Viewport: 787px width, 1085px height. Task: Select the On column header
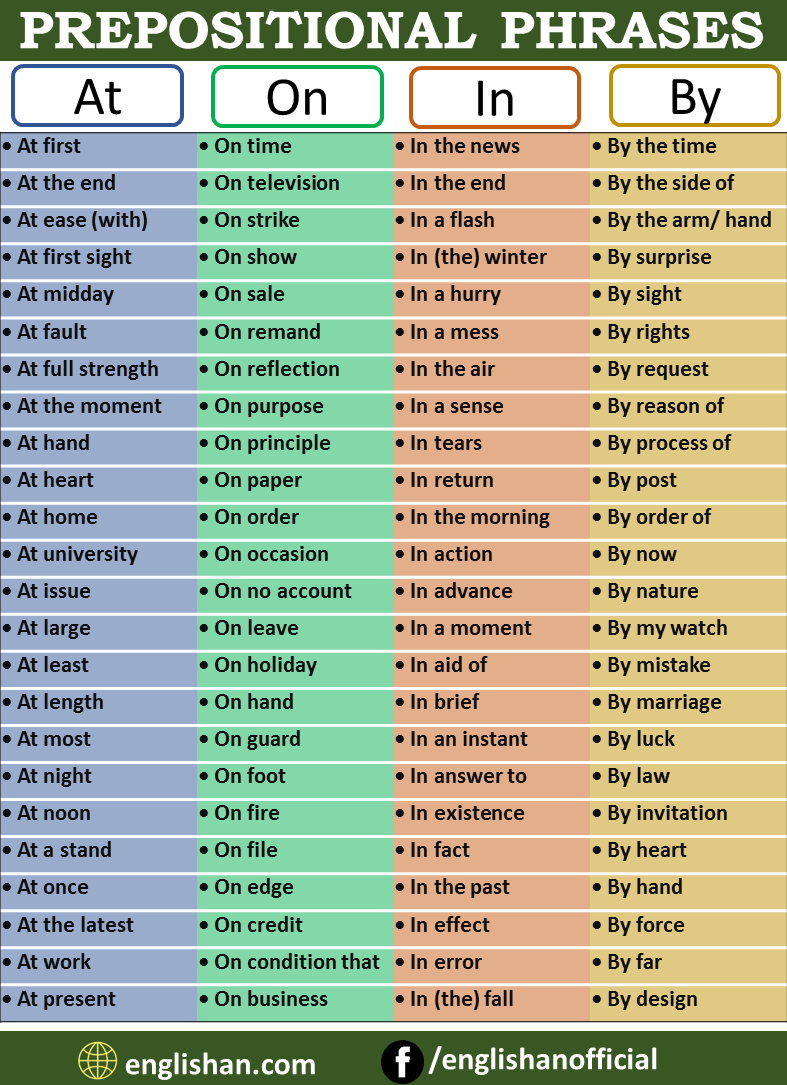point(297,96)
